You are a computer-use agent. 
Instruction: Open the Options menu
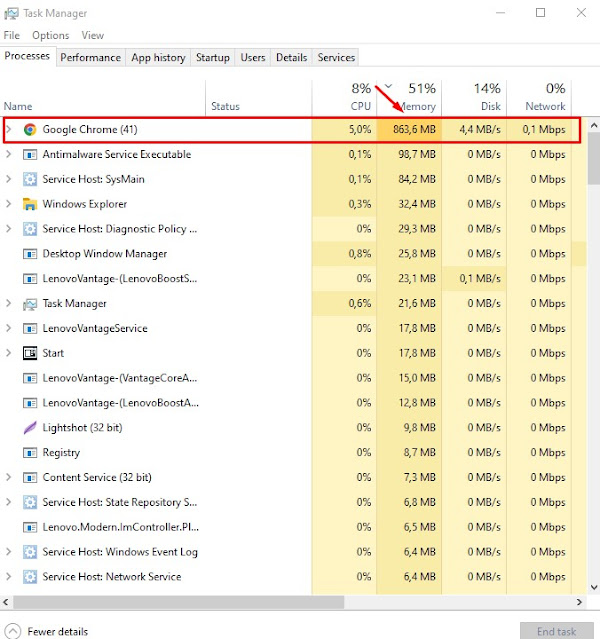click(51, 35)
